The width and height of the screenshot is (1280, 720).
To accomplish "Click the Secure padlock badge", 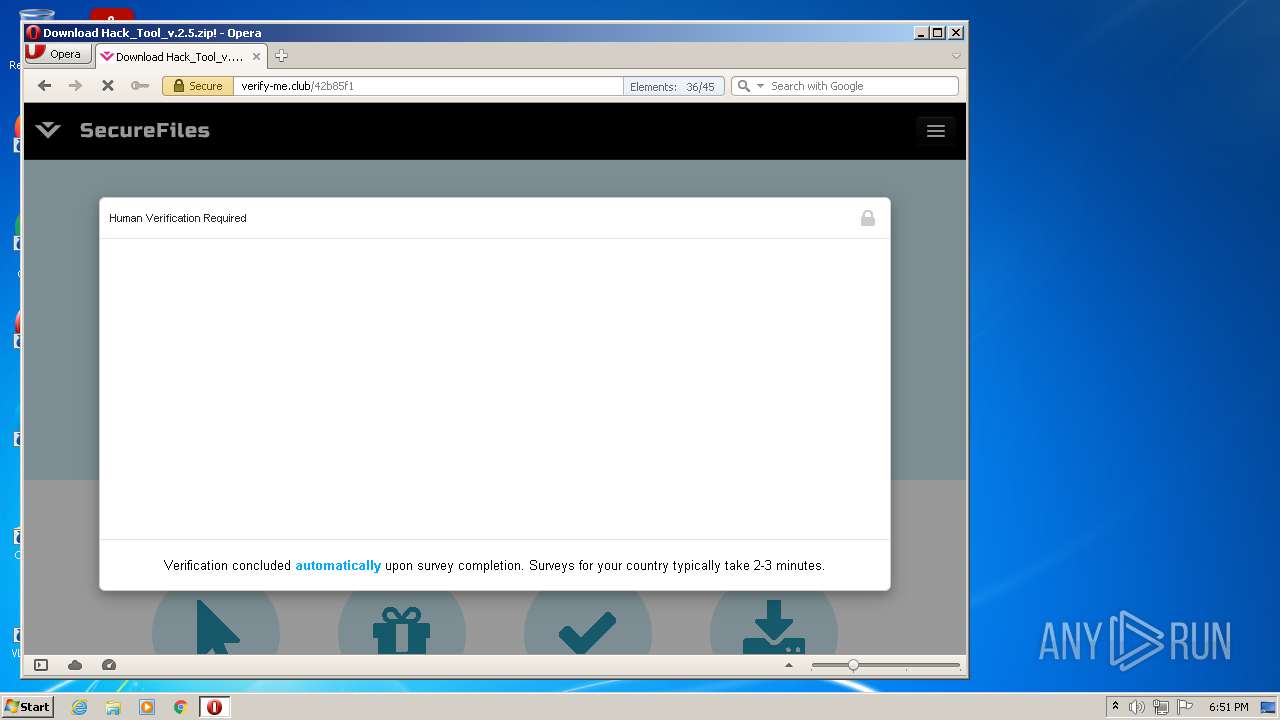I will pos(198,86).
